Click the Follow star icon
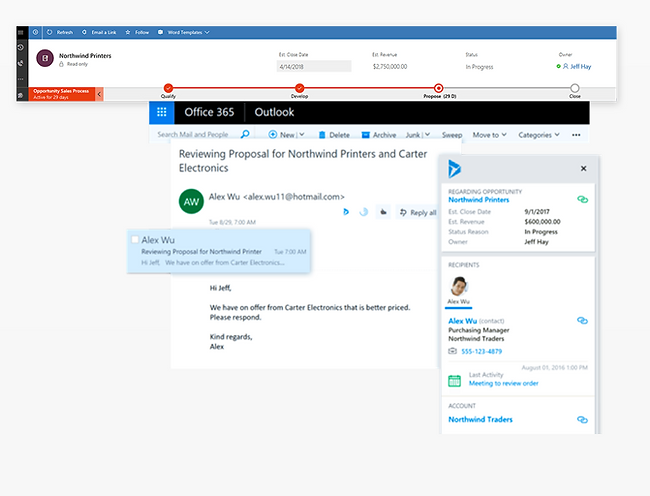This screenshot has width=650, height=496. pyautogui.click(x=128, y=32)
